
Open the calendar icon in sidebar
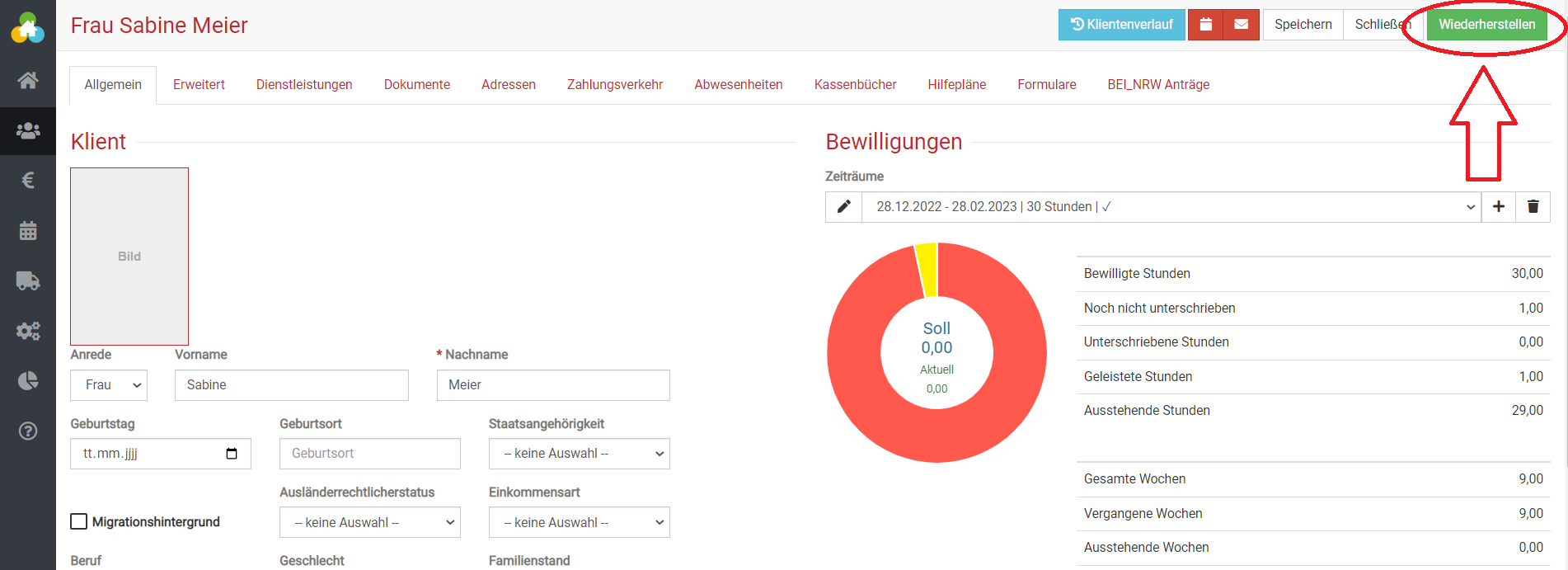[x=28, y=231]
